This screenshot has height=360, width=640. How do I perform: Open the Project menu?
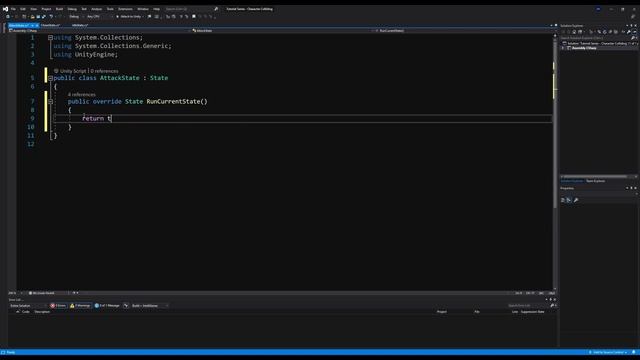tap(46, 9)
